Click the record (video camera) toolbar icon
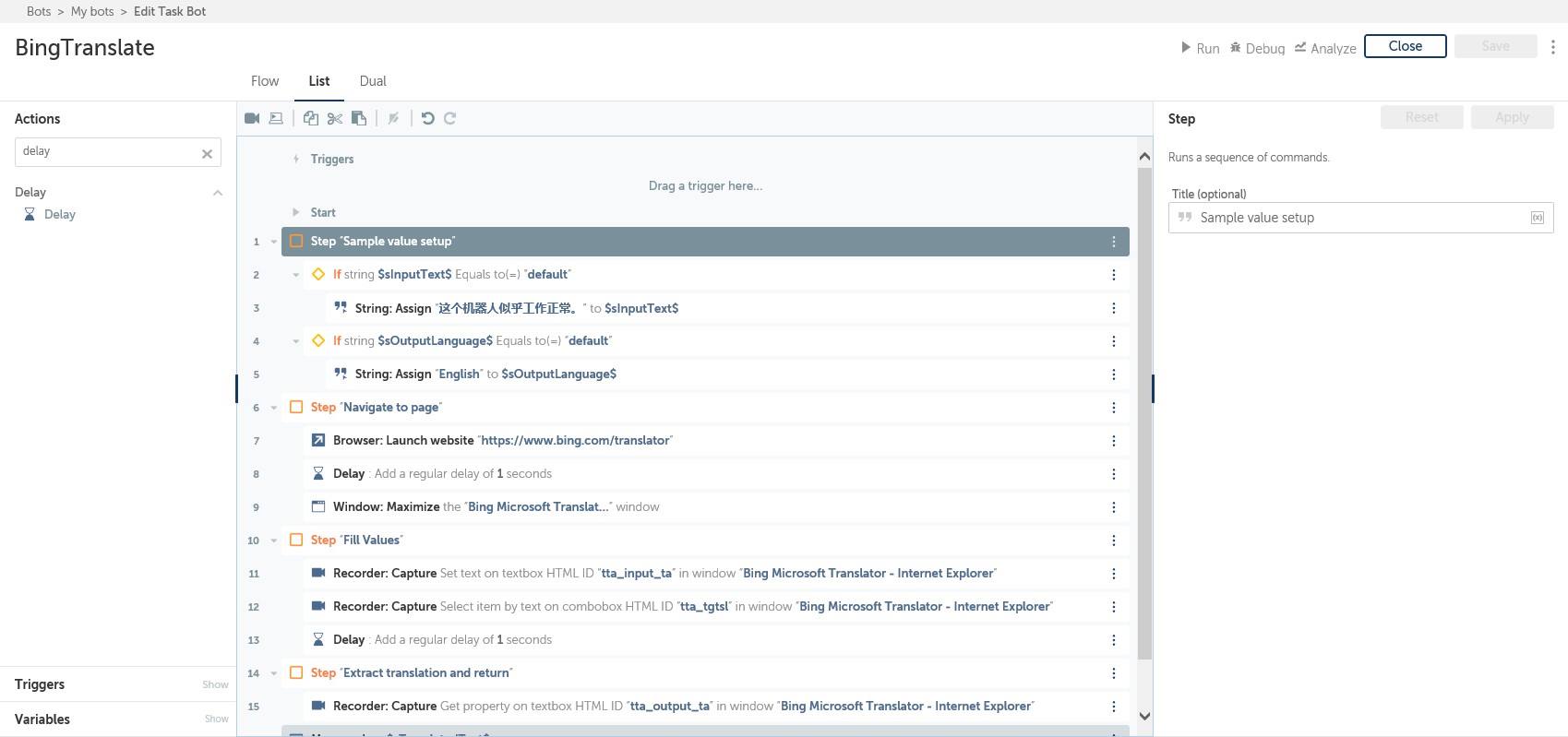Screen dimensions: 1568x737 click(252, 118)
